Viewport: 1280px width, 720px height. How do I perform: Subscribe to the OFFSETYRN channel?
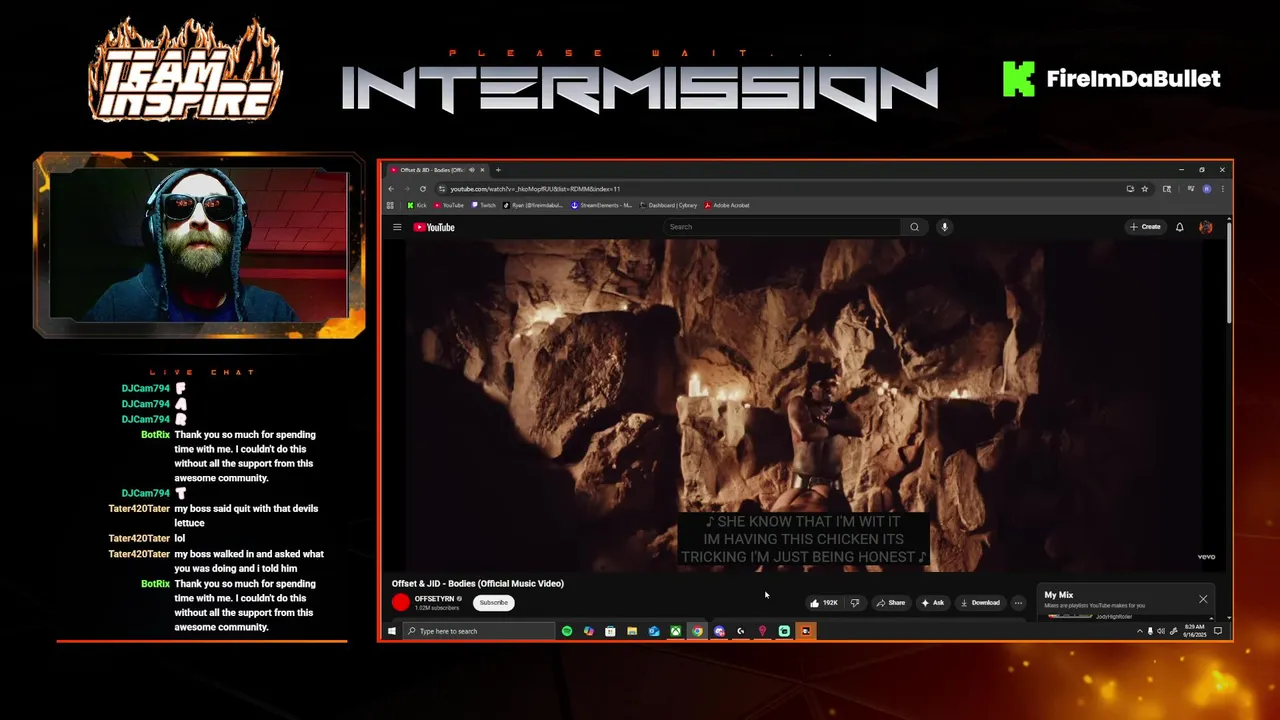click(494, 603)
